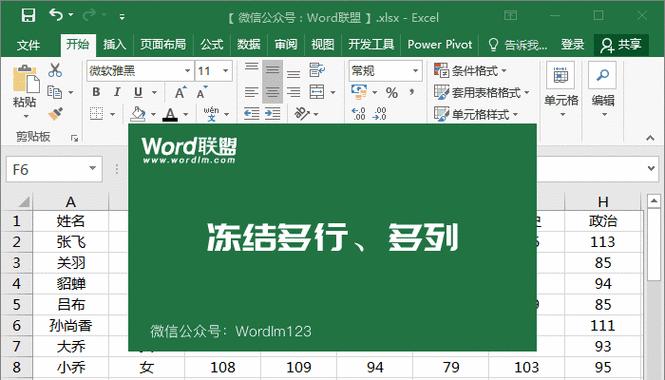Toggle Bottom Align icon
The width and height of the screenshot is (665, 380).
293,73
